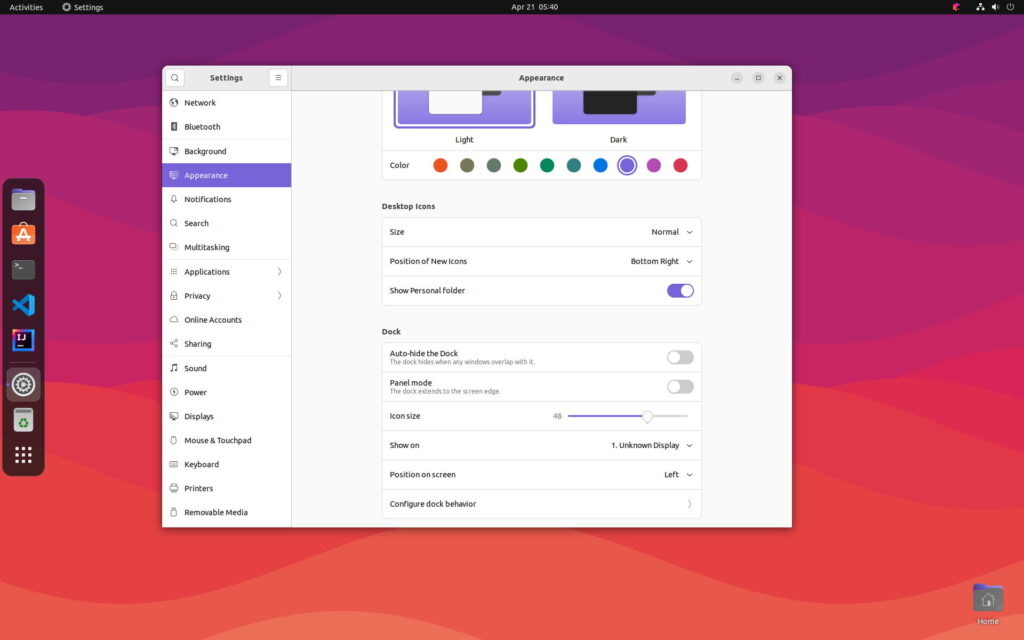Disable the Show Personal folder switch
This screenshot has width=1024, height=640.
680,291
